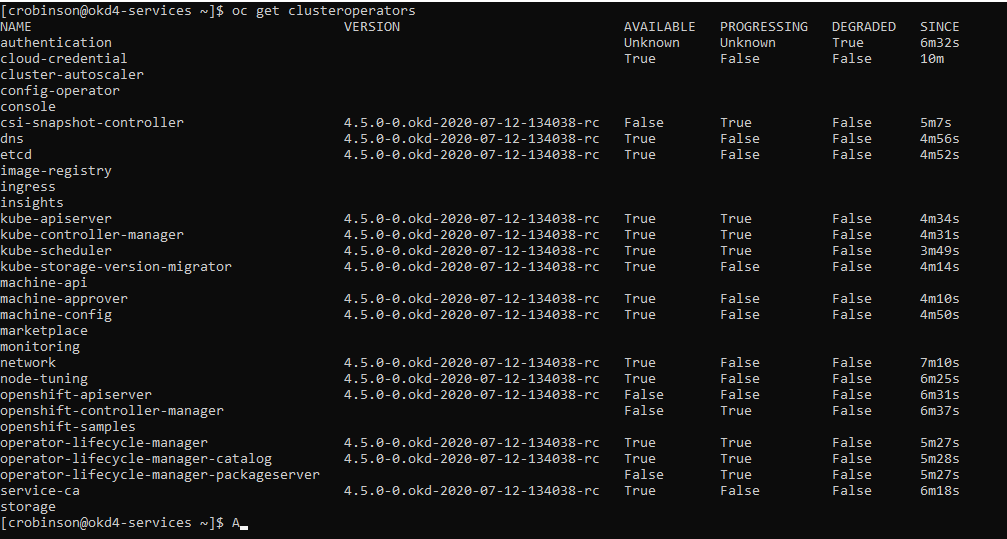Click the dns operator name
1007x539 pixels.
pyautogui.click(x=12, y=139)
